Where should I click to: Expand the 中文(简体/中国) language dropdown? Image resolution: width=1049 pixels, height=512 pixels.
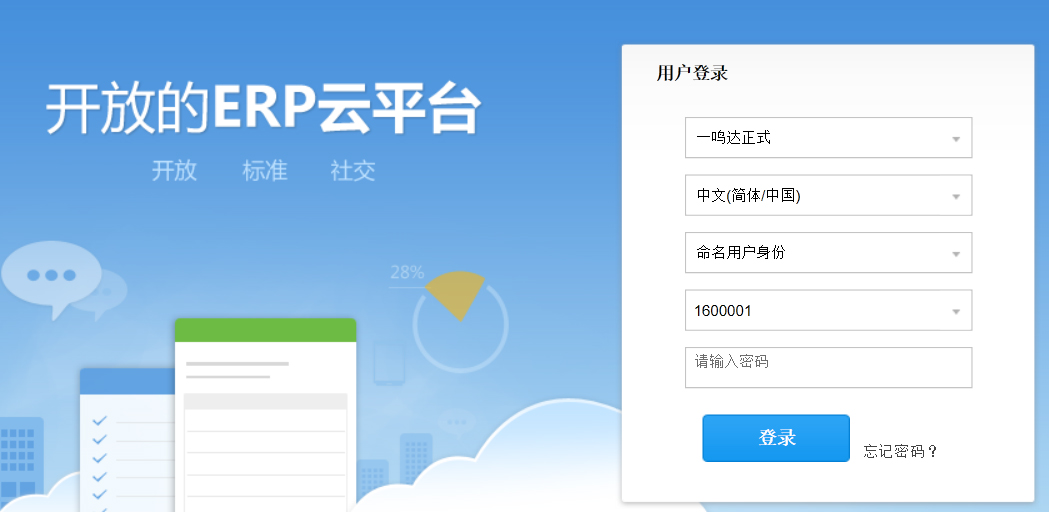[x=828, y=195]
